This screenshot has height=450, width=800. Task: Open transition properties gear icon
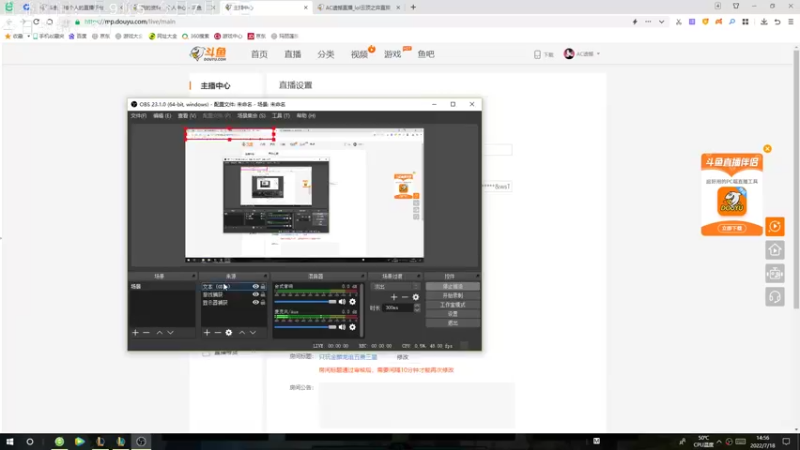point(416,297)
